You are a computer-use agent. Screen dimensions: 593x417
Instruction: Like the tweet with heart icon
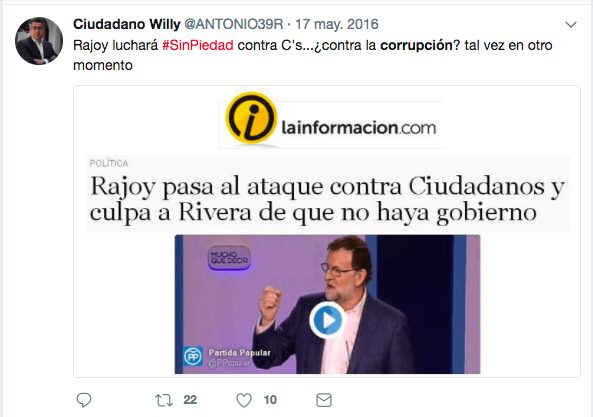[244, 400]
